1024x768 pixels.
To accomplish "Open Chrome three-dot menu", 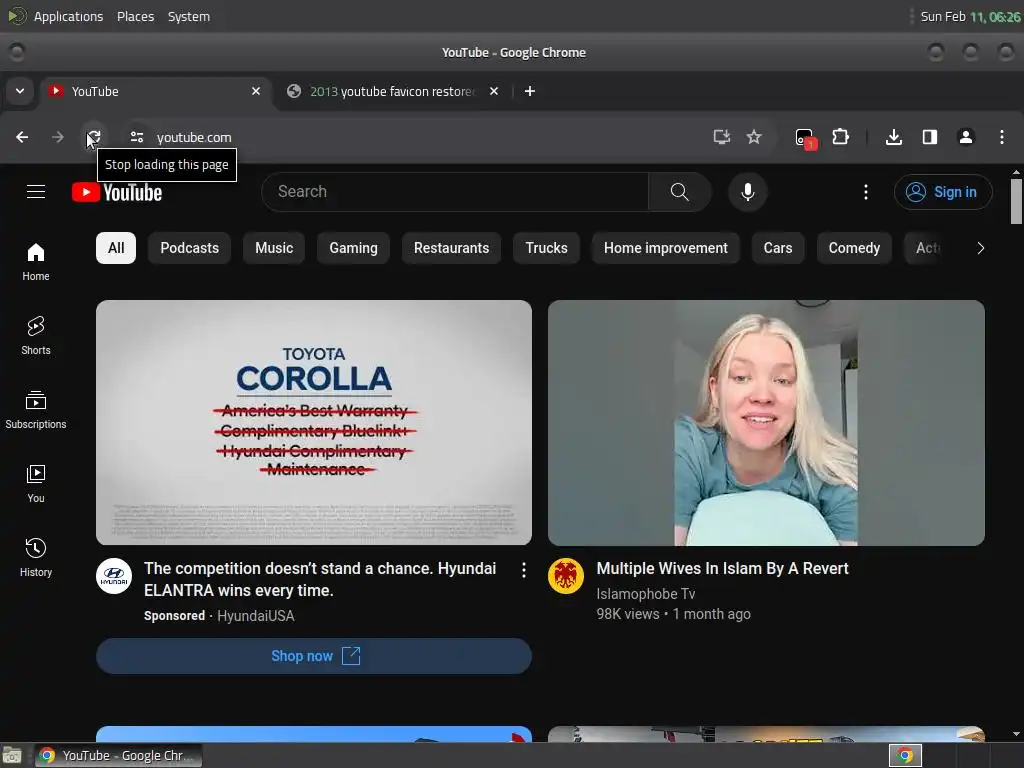I will click(1002, 137).
